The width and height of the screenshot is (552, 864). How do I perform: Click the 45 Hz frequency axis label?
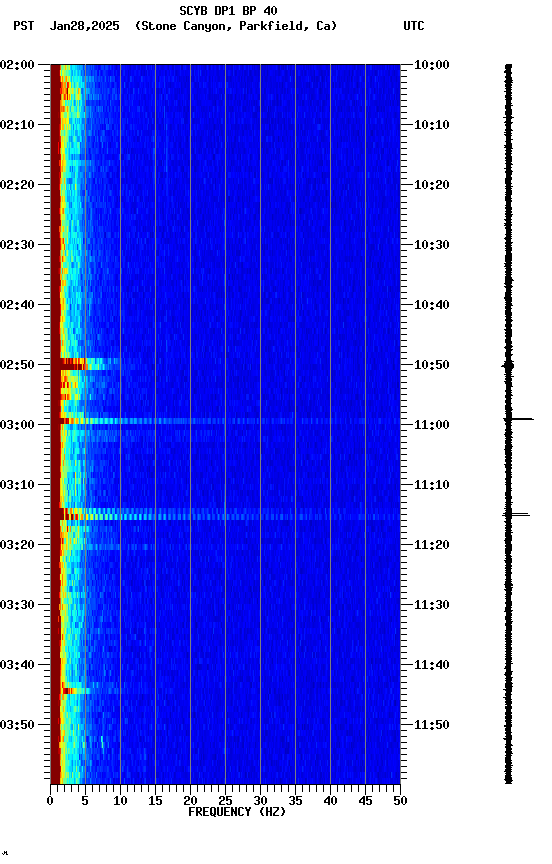click(x=365, y=801)
